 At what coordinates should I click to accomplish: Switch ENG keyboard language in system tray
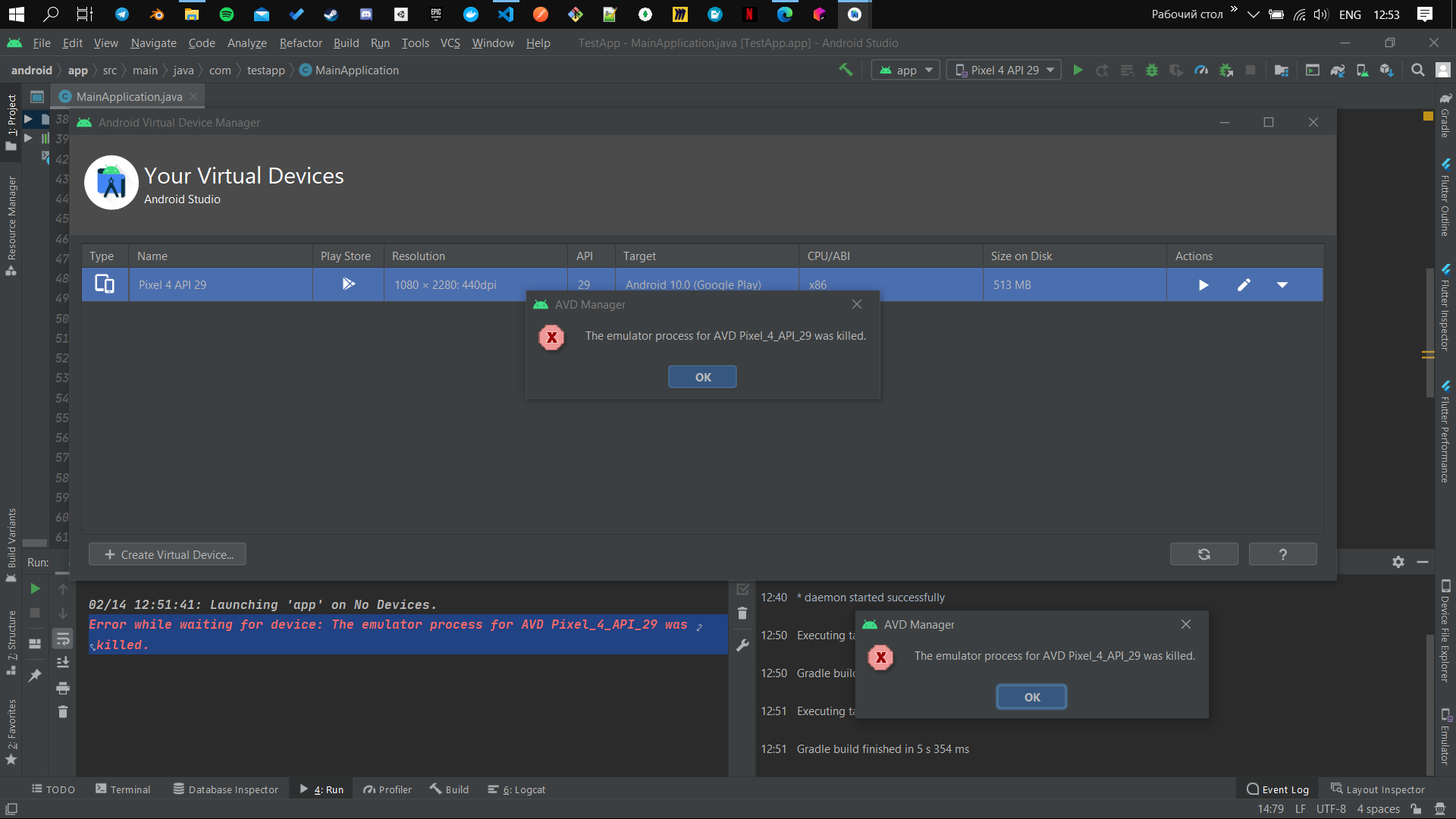[1350, 14]
